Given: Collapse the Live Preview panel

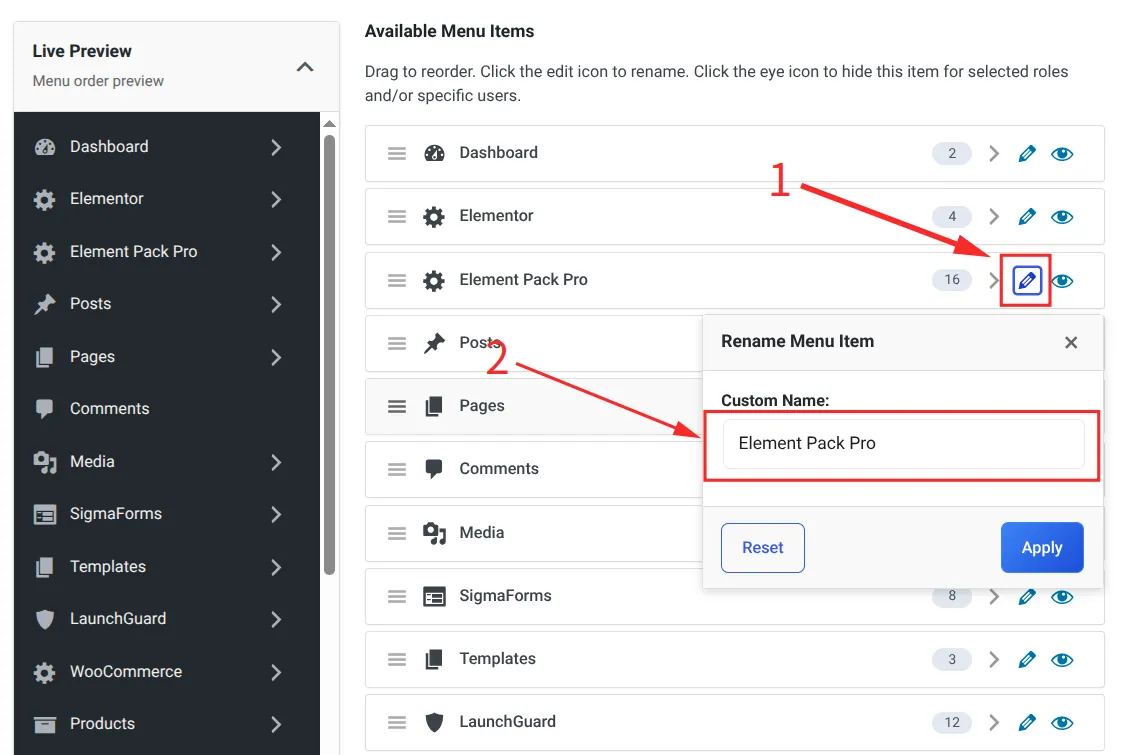Looking at the screenshot, I should pos(305,67).
